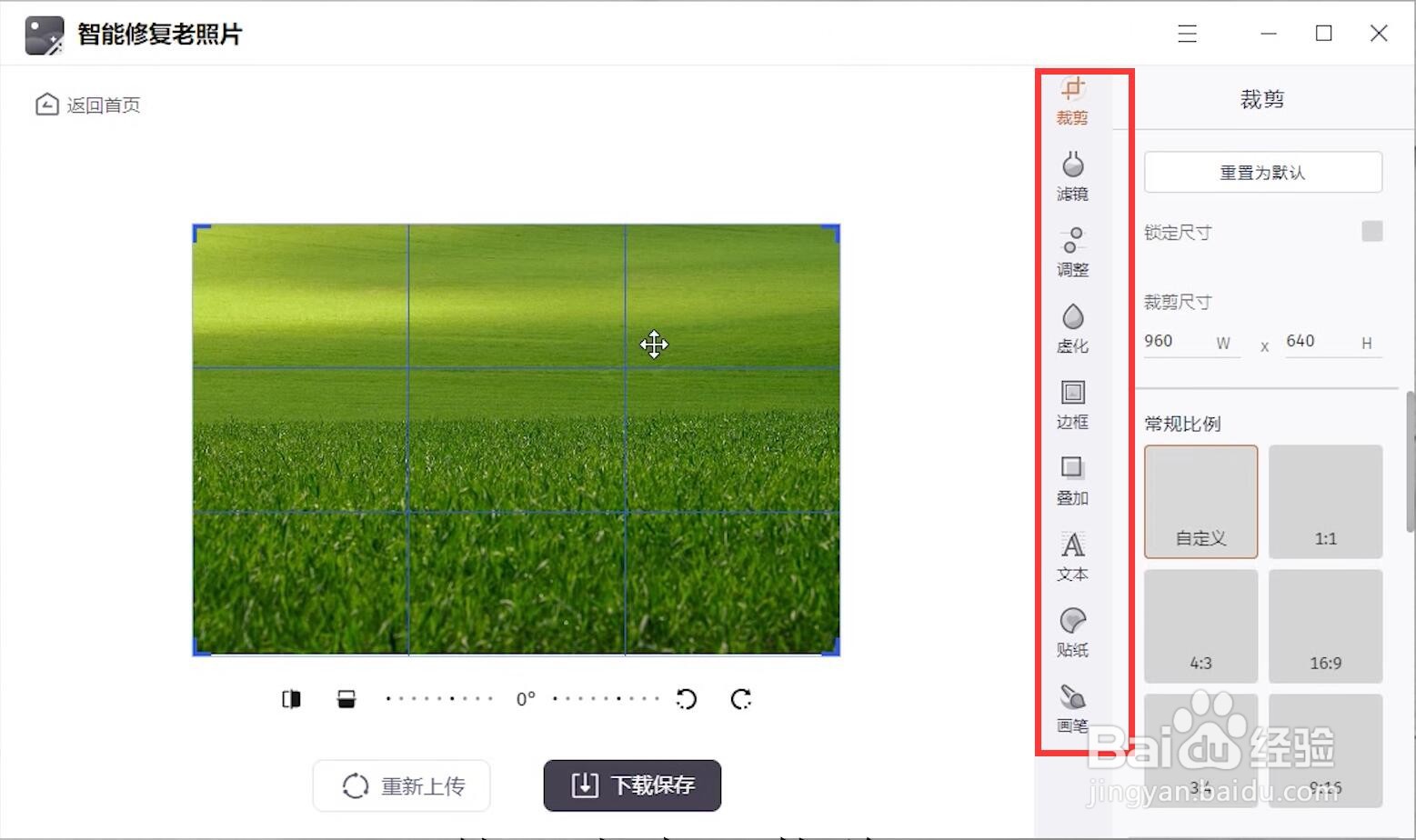Click bottom-left crop corner handle
The height and width of the screenshot is (840, 1416).
(x=200, y=647)
